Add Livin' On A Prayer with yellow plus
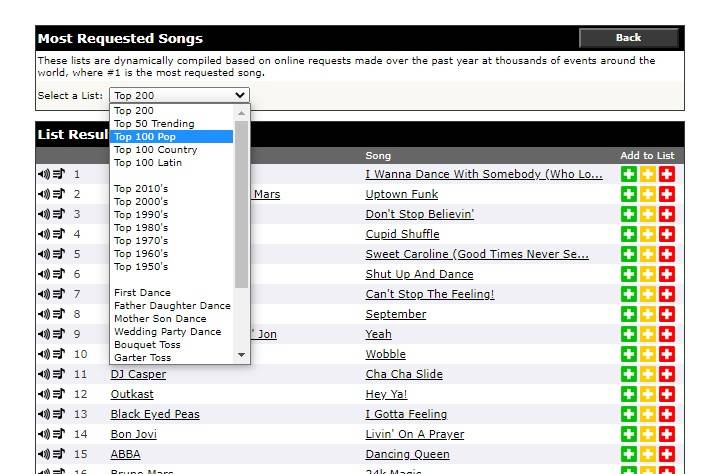The width and height of the screenshot is (711, 474). pyautogui.click(x=648, y=434)
